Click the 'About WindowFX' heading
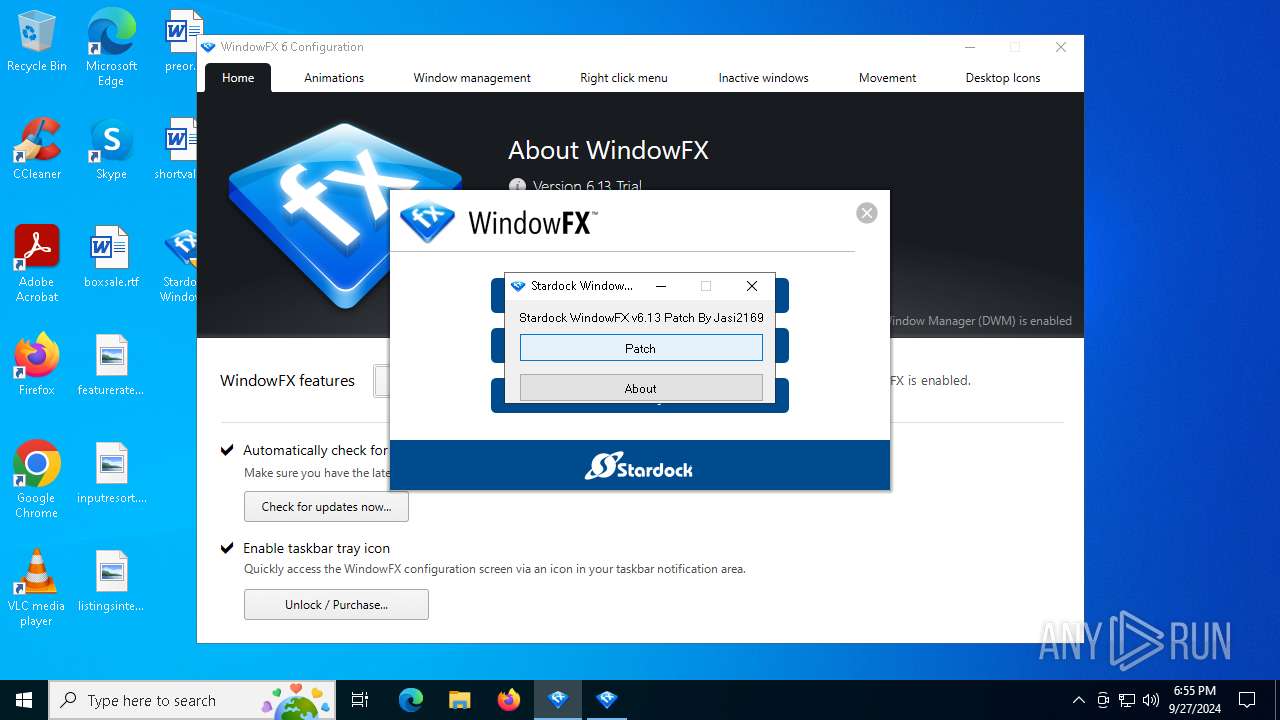This screenshot has width=1280, height=720. click(x=608, y=150)
